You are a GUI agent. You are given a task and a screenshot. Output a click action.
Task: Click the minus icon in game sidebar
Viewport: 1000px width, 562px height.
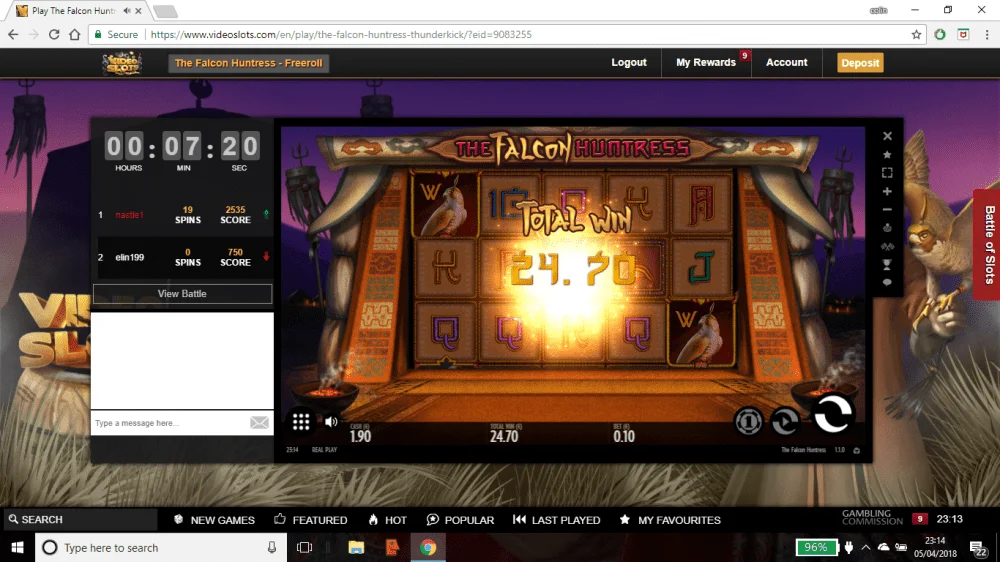click(887, 209)
